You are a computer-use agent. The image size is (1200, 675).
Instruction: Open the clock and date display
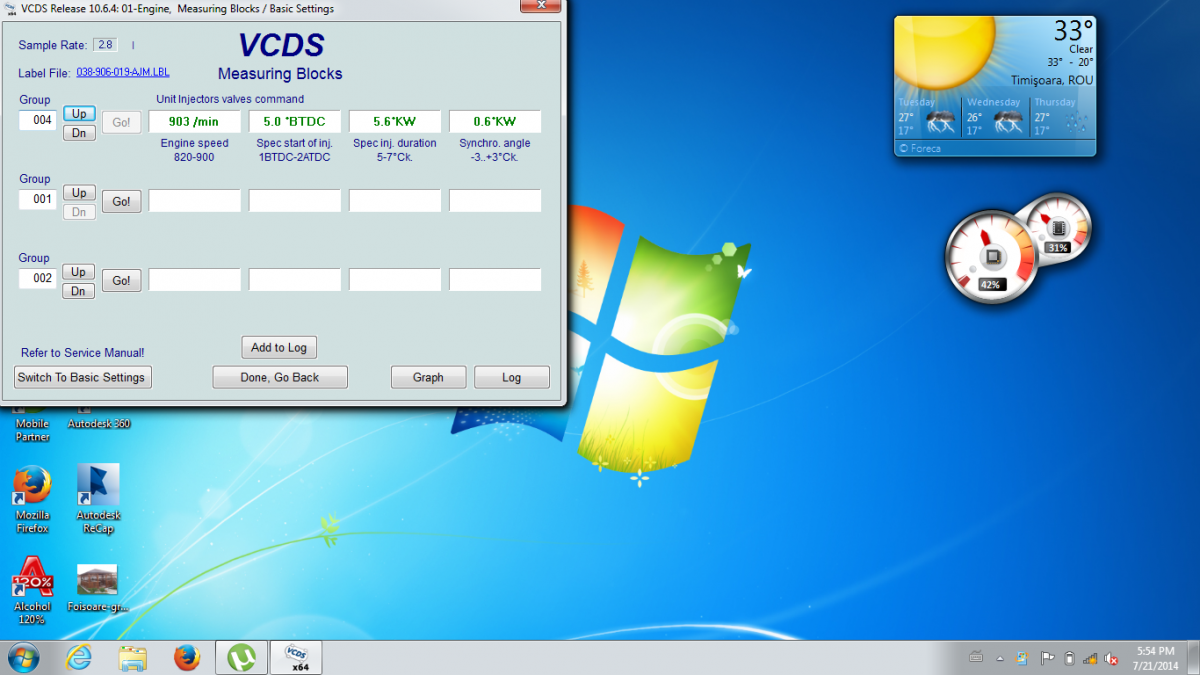(1154, 657)
